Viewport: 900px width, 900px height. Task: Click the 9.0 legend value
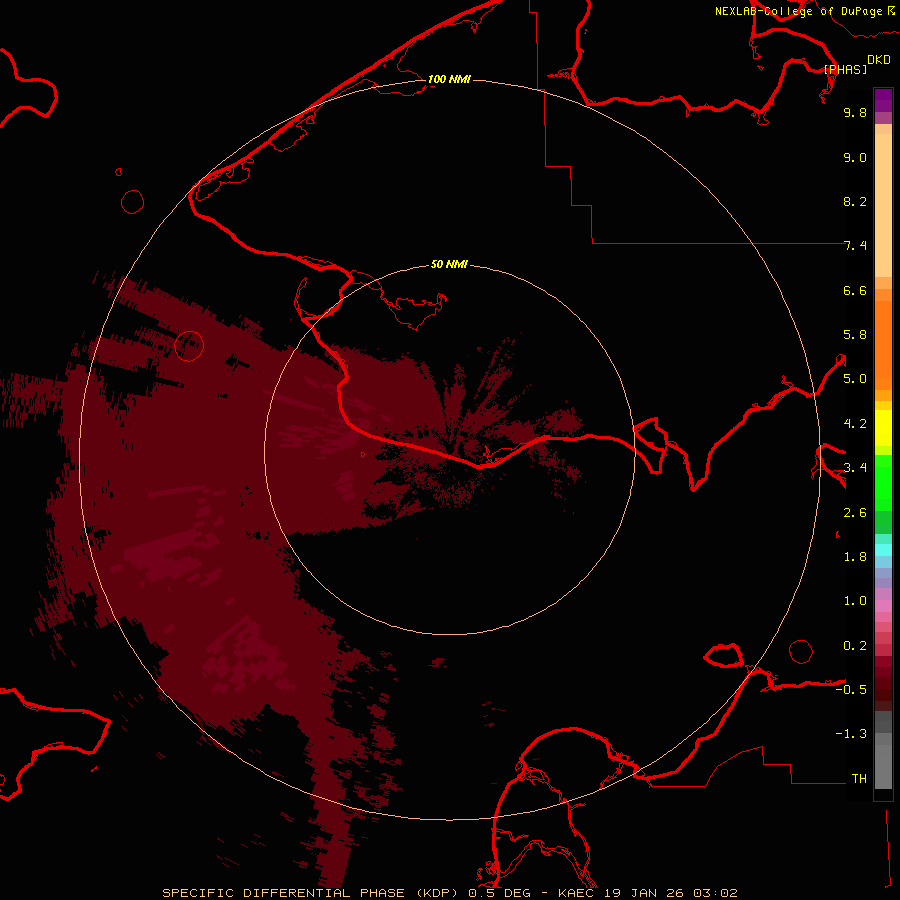tap(855, 157)
